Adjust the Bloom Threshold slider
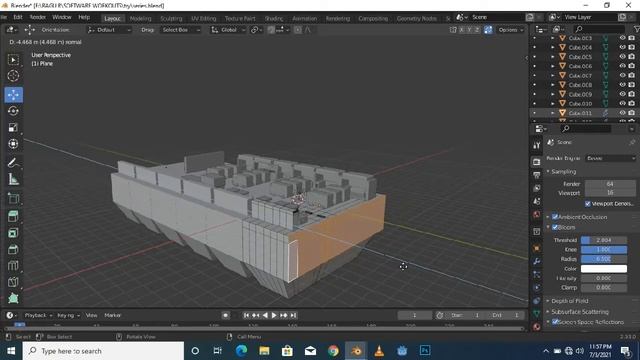640x360 pixels. 604,240
